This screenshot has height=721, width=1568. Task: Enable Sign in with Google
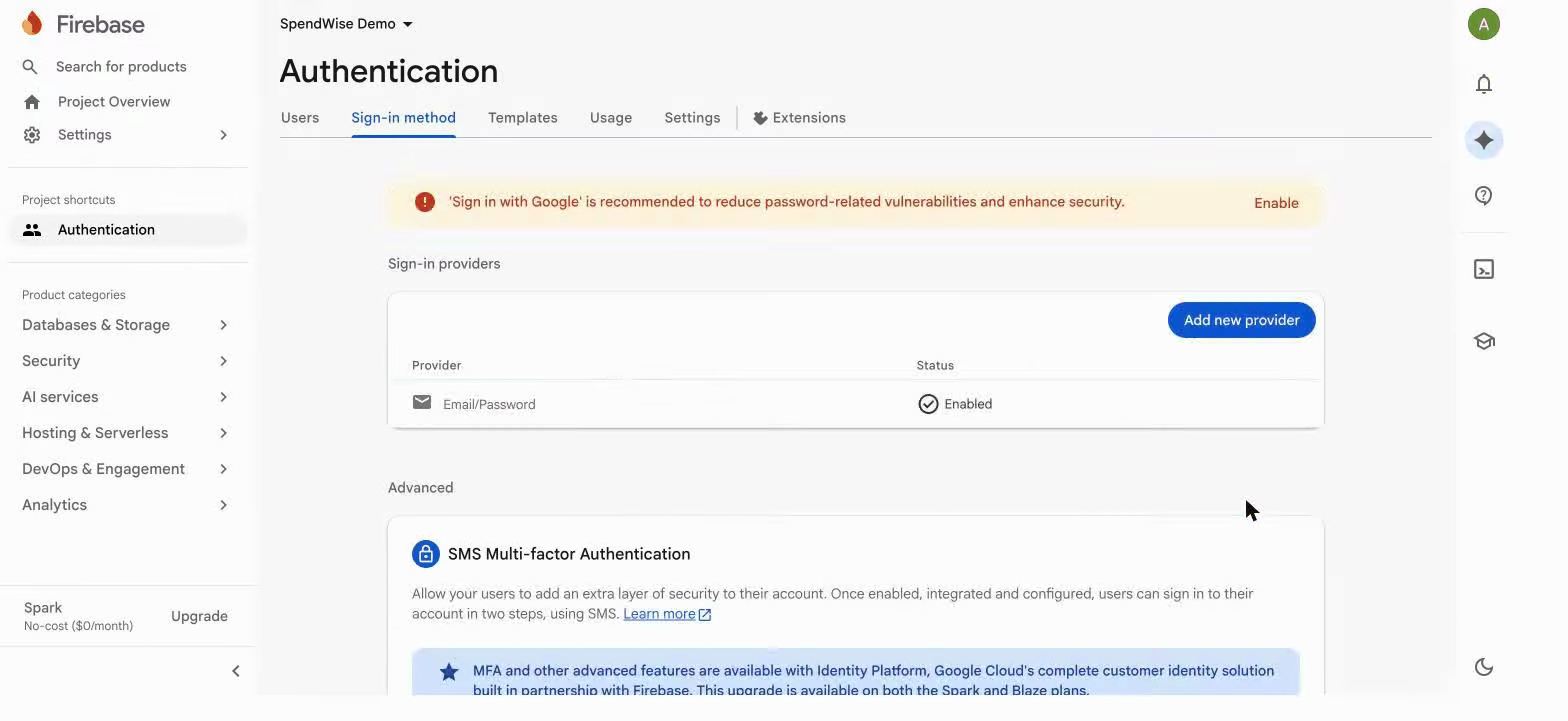click(x=1276, y=203)
